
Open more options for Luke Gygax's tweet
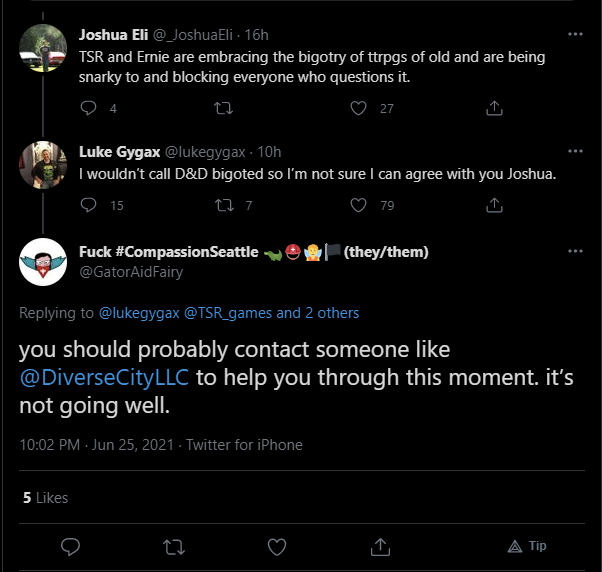[x=575, y=151]
